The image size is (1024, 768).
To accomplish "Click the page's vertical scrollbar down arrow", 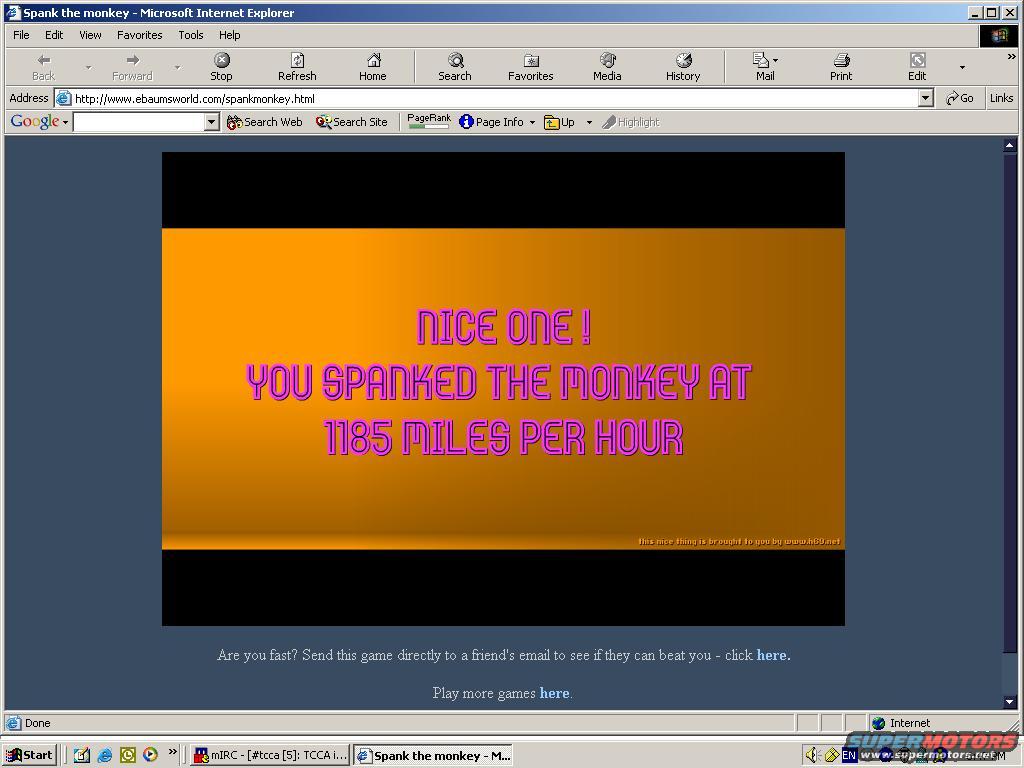I will [x=1009, y=702].
